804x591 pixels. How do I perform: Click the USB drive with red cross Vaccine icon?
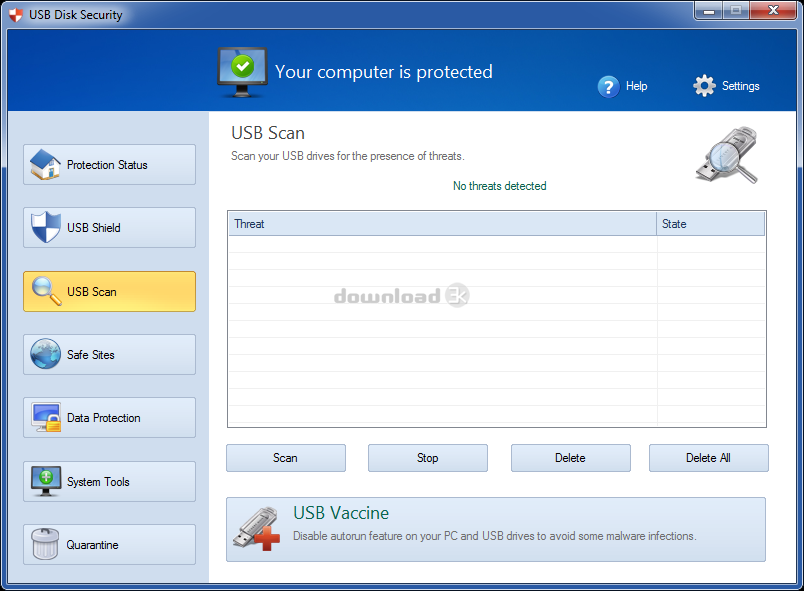257,529
